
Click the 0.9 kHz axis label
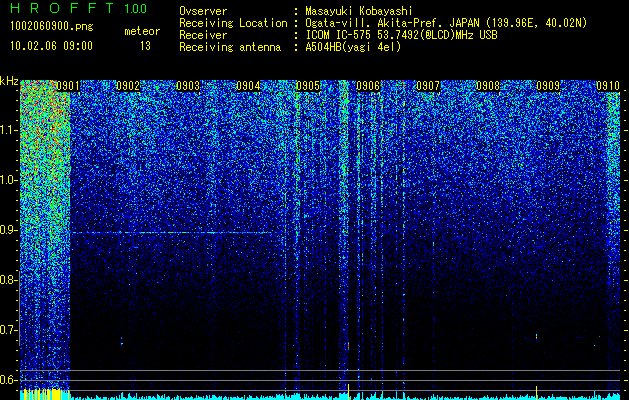coord(8,230)
